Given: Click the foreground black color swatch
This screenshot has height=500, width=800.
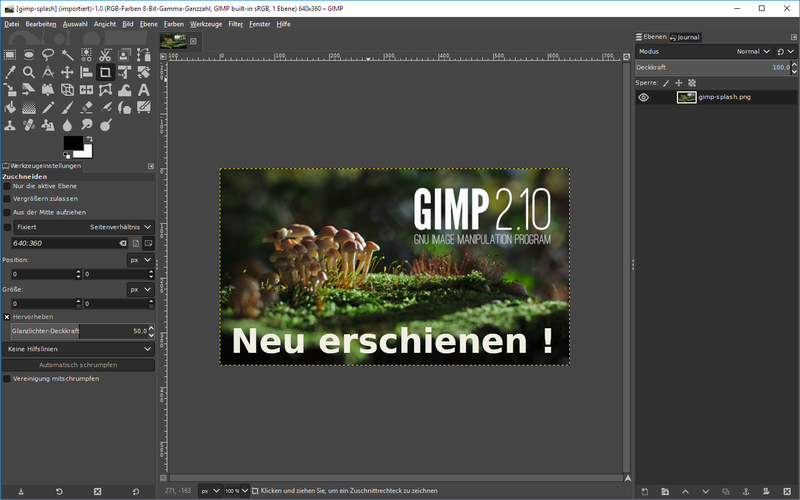Looking at the screenshot, I should point(73,143).
